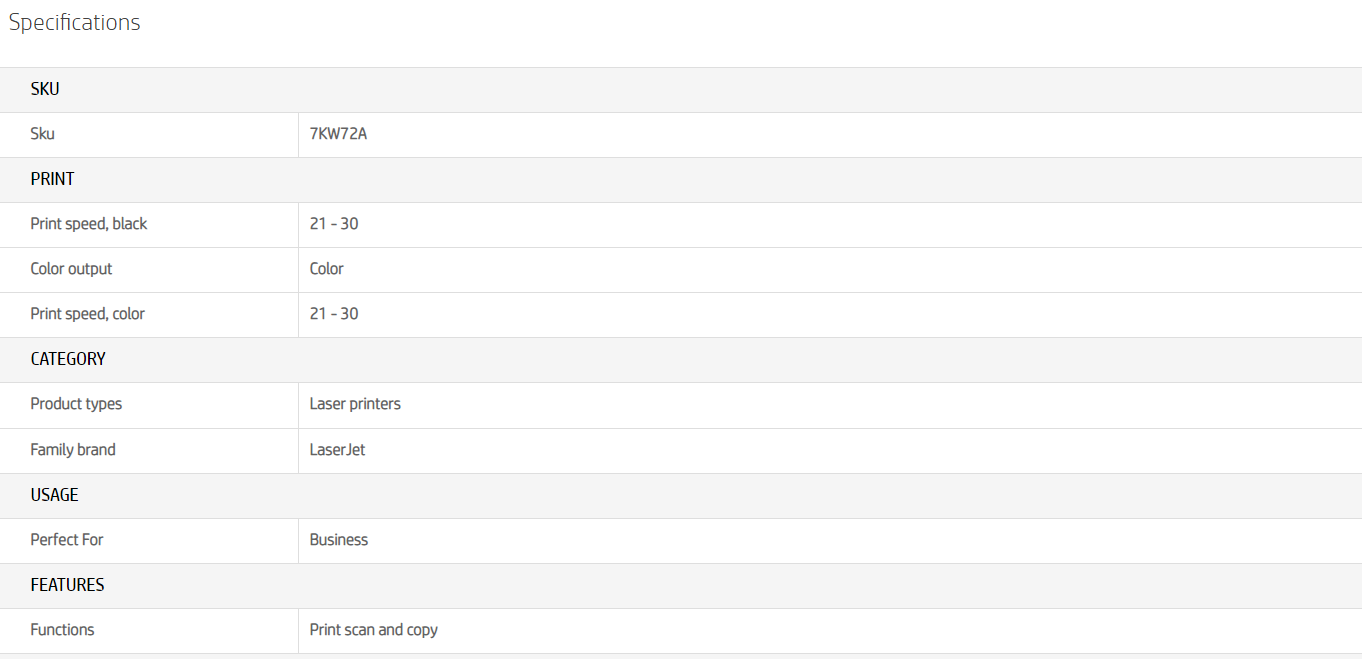
Task: Select the PRINT section header row
Action: pyautogui.click(x=52, y=179)
